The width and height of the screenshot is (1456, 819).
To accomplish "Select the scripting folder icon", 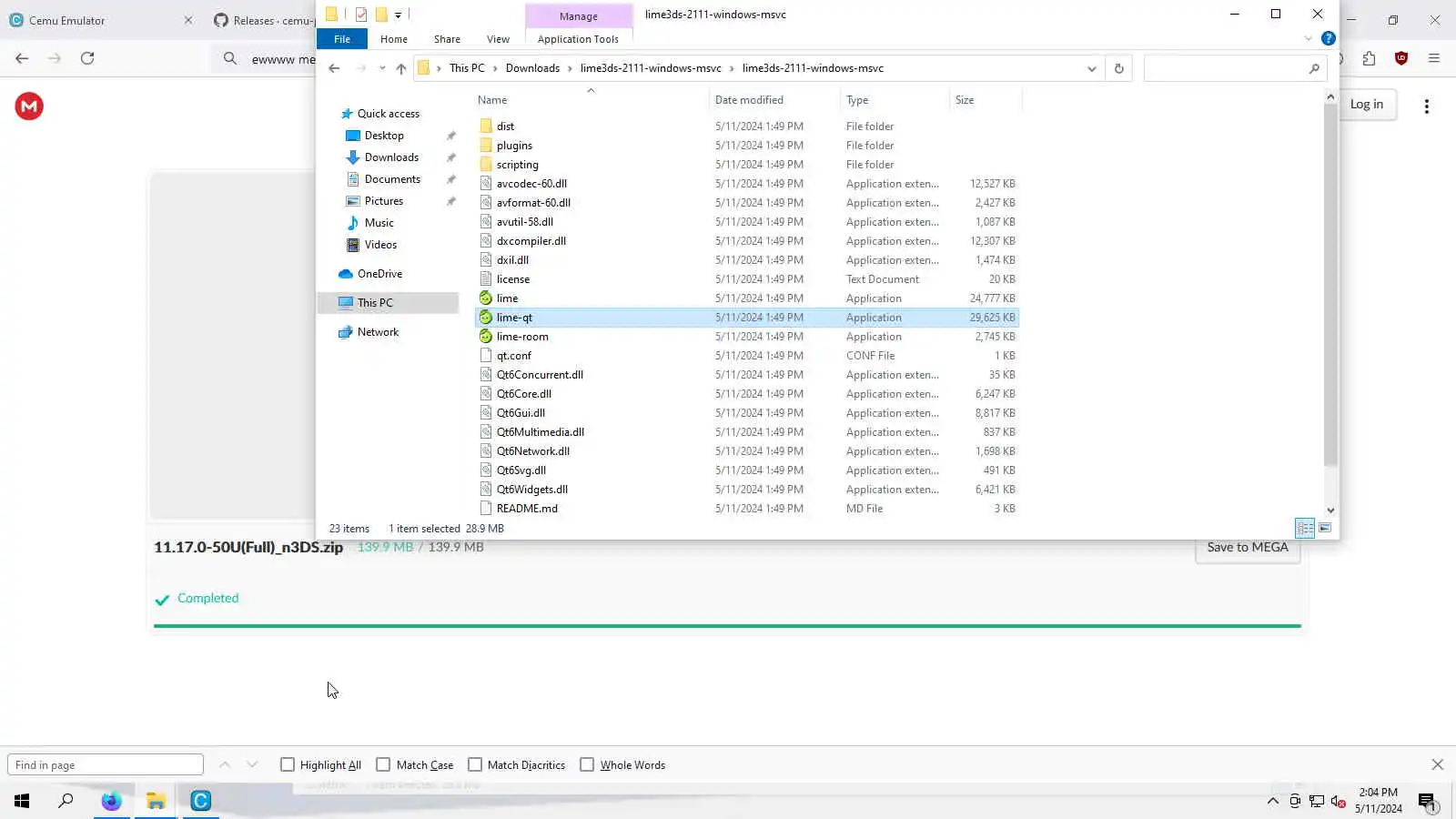I will coord(486,165).
